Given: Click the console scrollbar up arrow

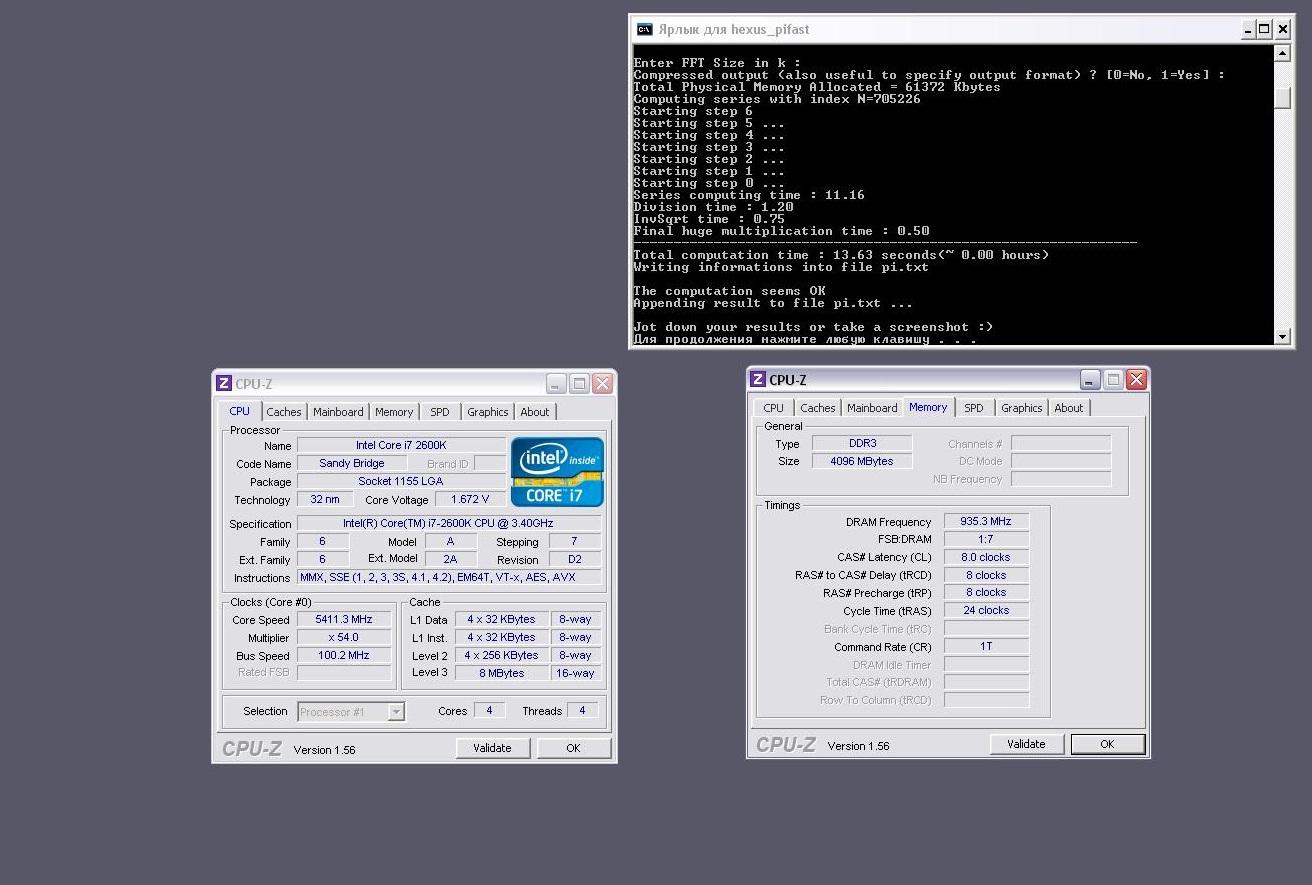Looking at the screenshot, I should (x=1283, y=54).
